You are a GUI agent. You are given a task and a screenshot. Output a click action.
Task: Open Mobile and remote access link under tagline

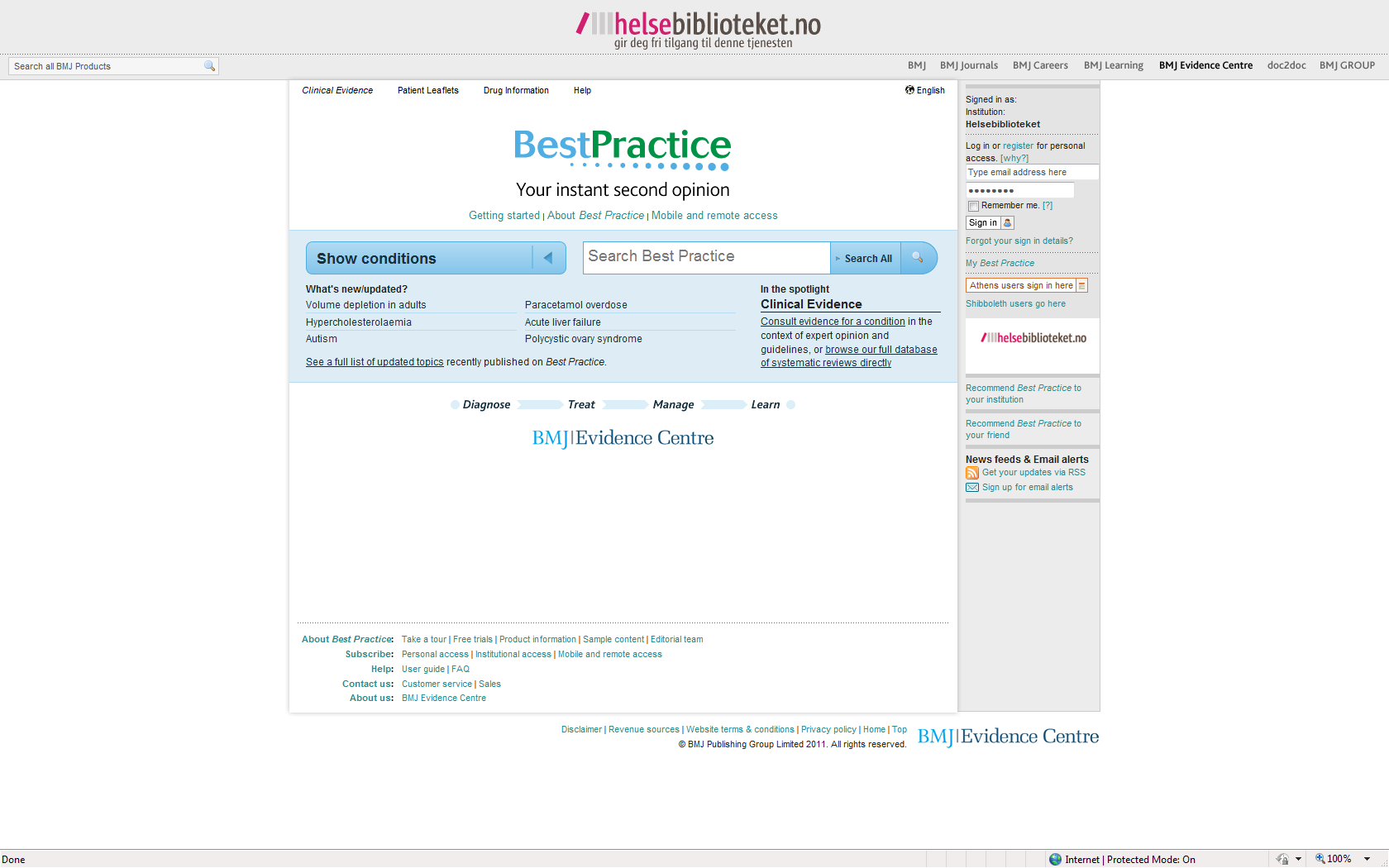click(x=714, y=216)
